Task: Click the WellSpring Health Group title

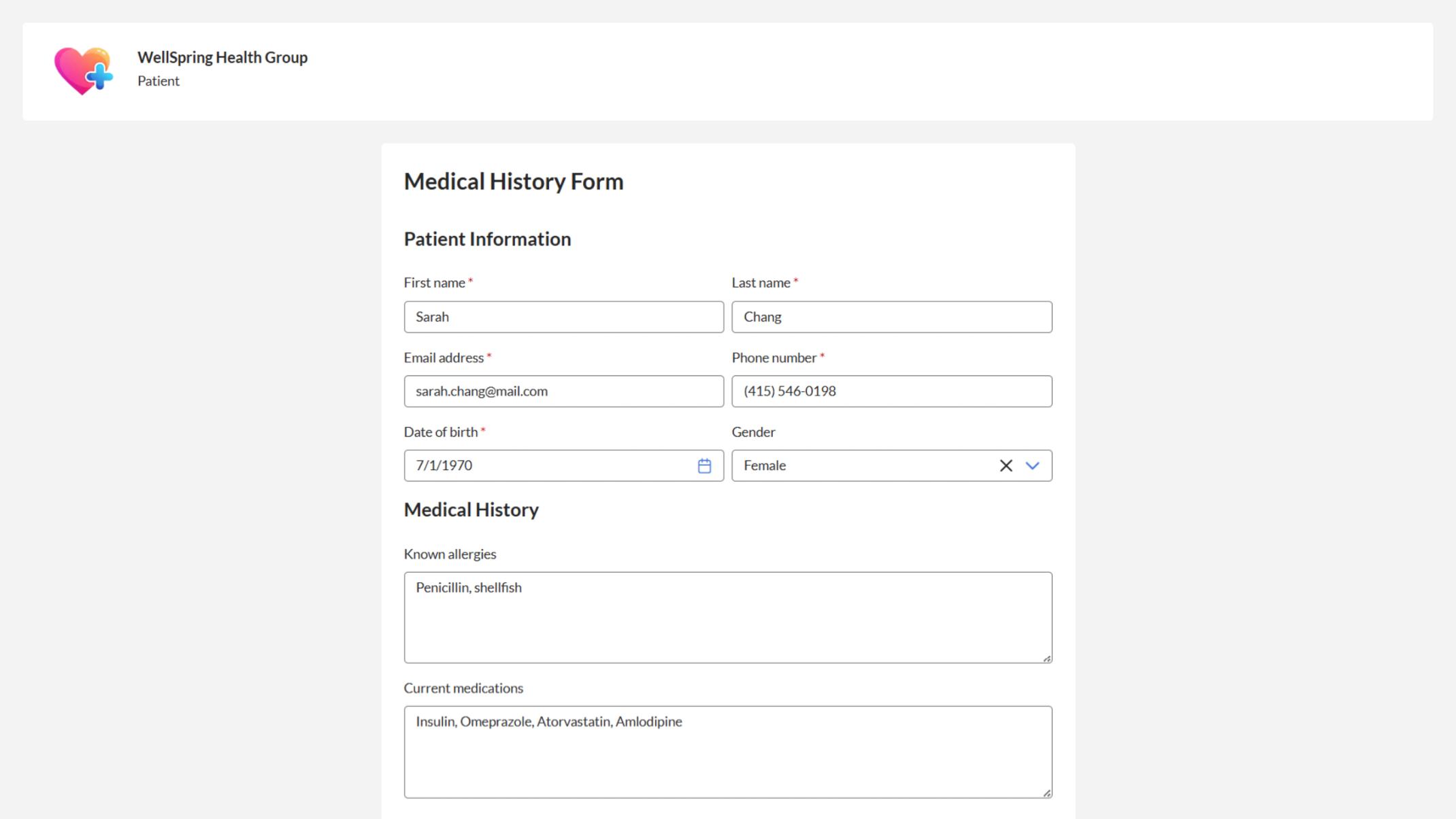Action: tap(222, 58)
